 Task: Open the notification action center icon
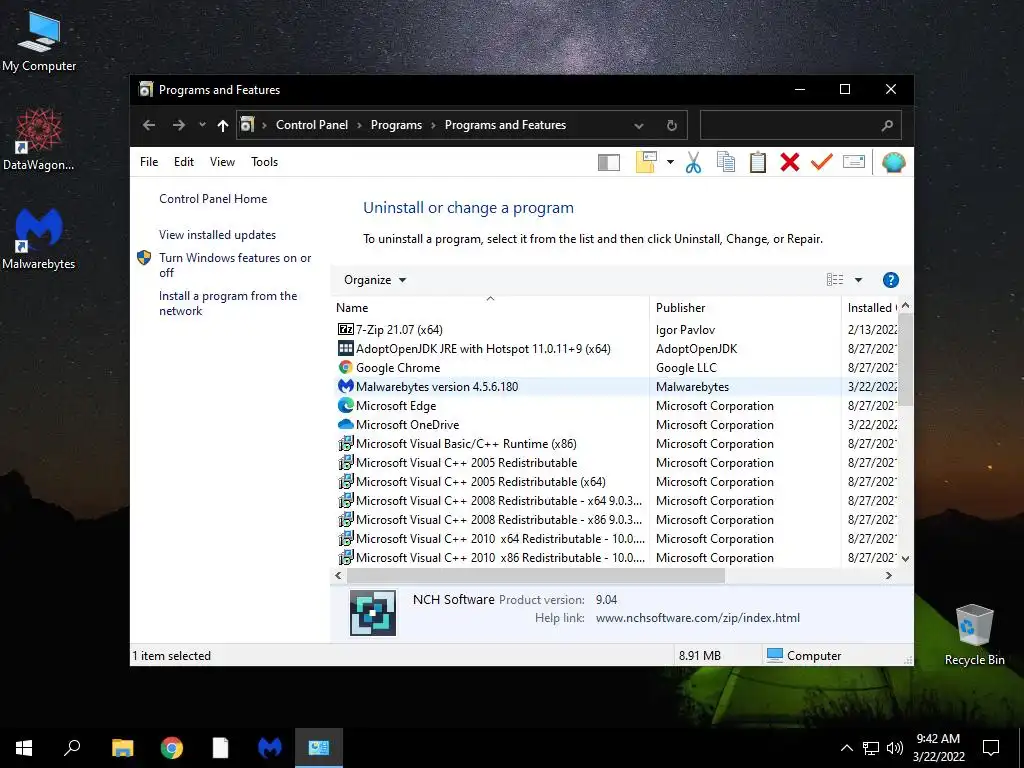click(x=991, y=748)
